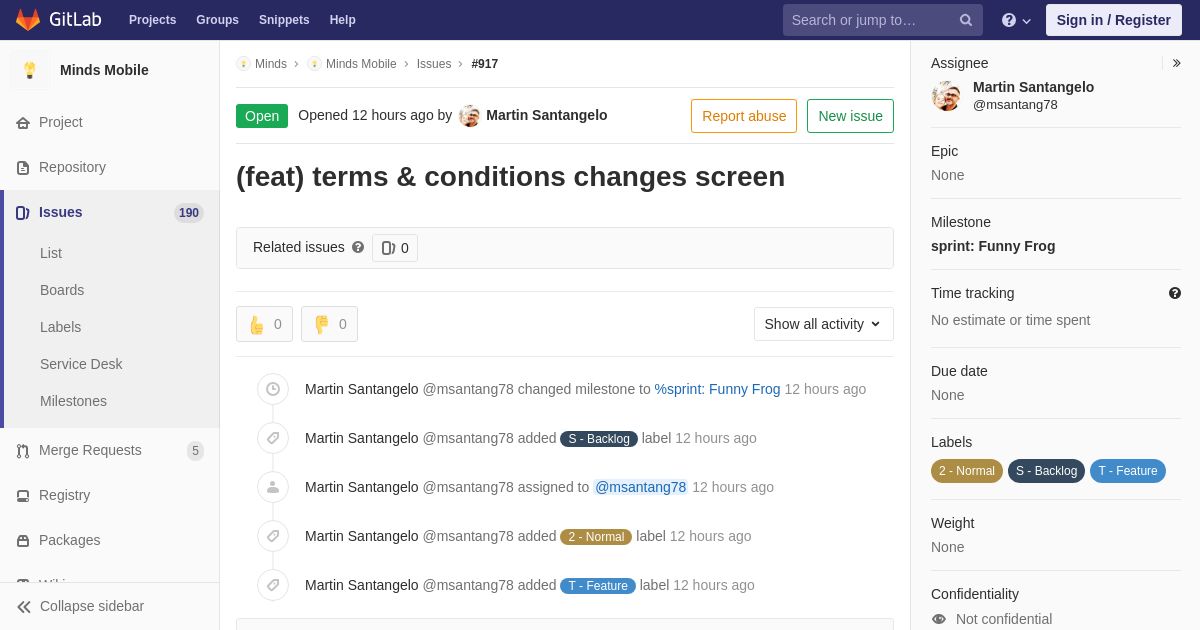Image resolution: width=1200 pixels, height=630 pixels.
Task: Click the Merge Requests icon
Action: click(x=23, y=451)
